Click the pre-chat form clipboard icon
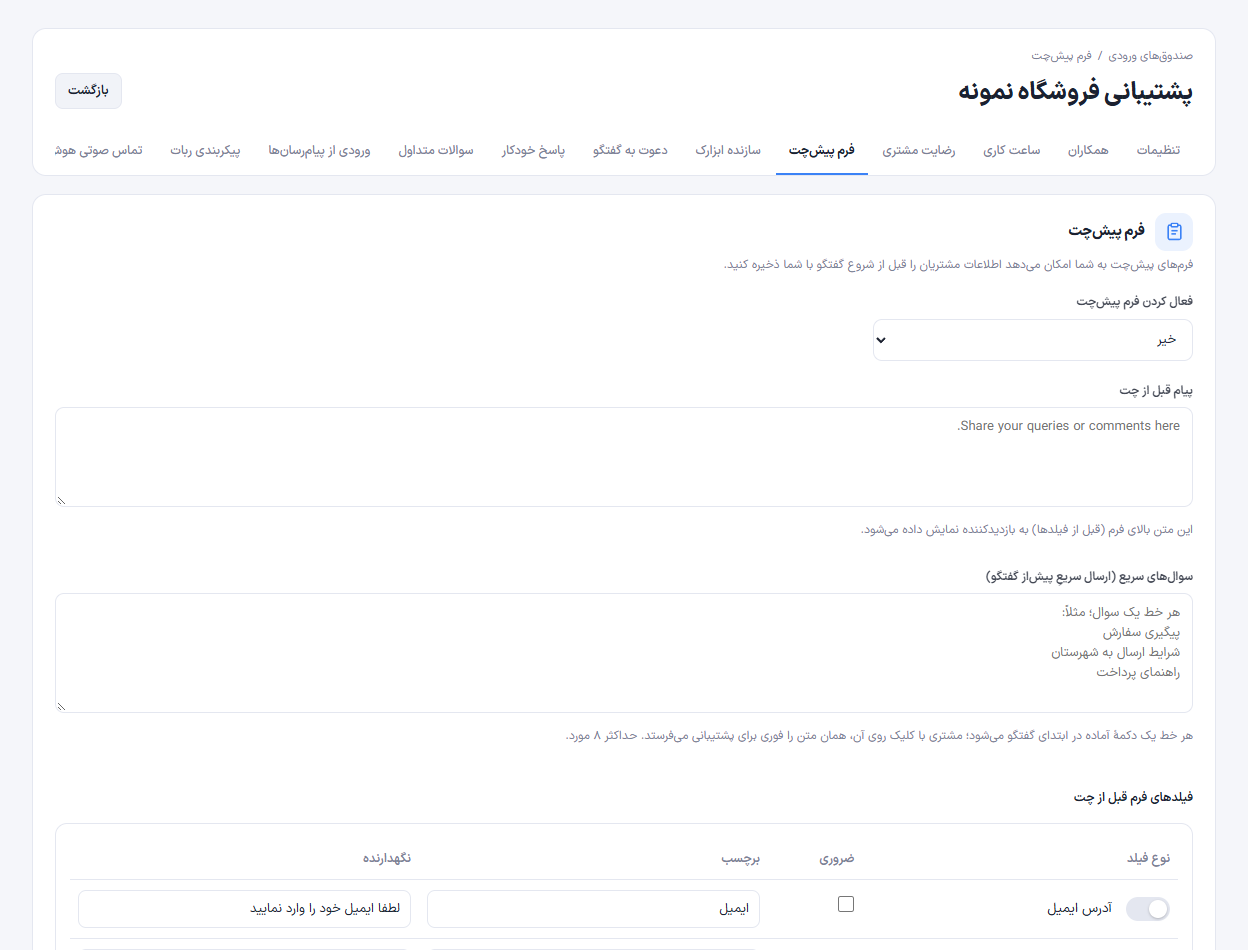This screenshot has height=950, width=1248. pyautogui.click(x=1174, y=231)
